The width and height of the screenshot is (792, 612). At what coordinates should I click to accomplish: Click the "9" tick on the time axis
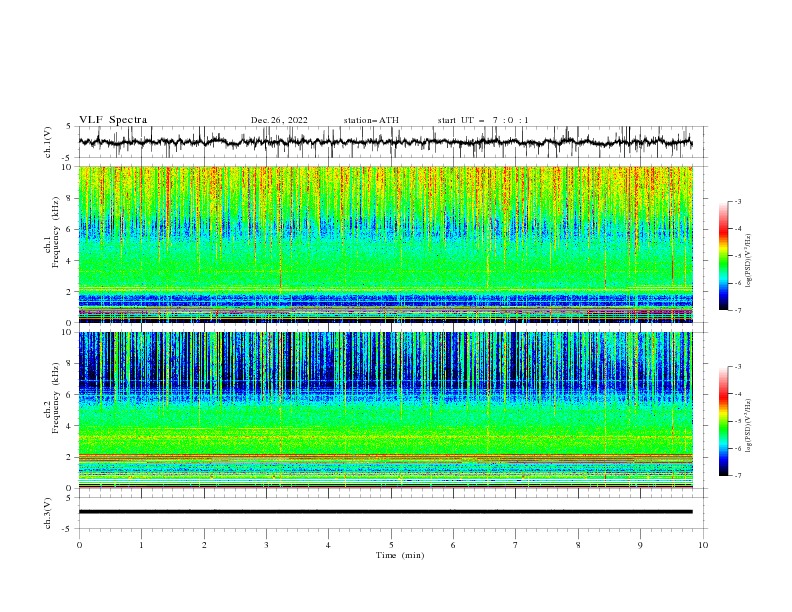tap(640, 545)
